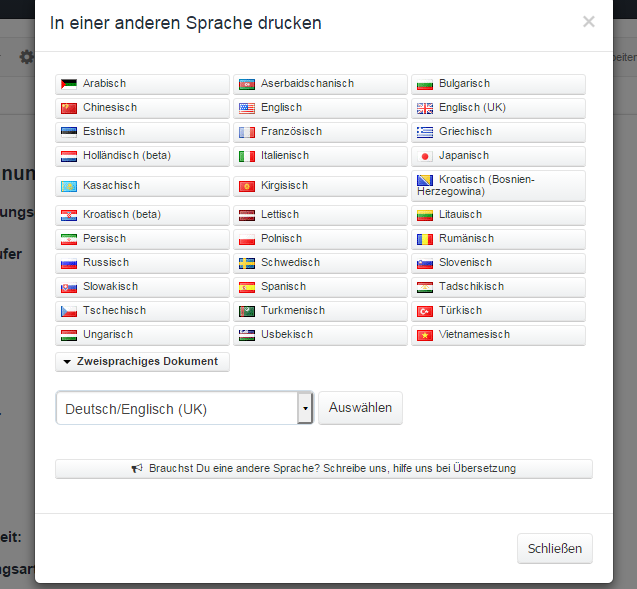The image size is (637, 589).
Task: Click the Kazakh flag icon
Action: tap(69, 186)
